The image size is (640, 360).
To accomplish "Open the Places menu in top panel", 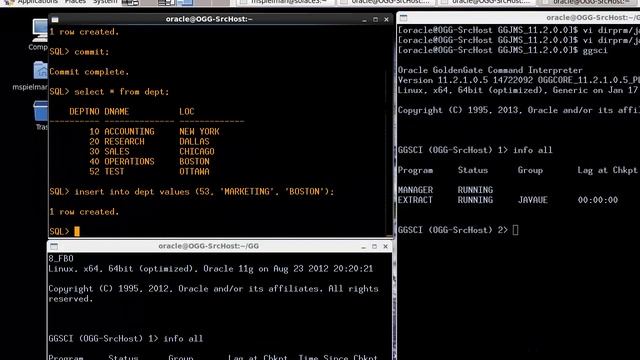I will (x=75, y=2).
